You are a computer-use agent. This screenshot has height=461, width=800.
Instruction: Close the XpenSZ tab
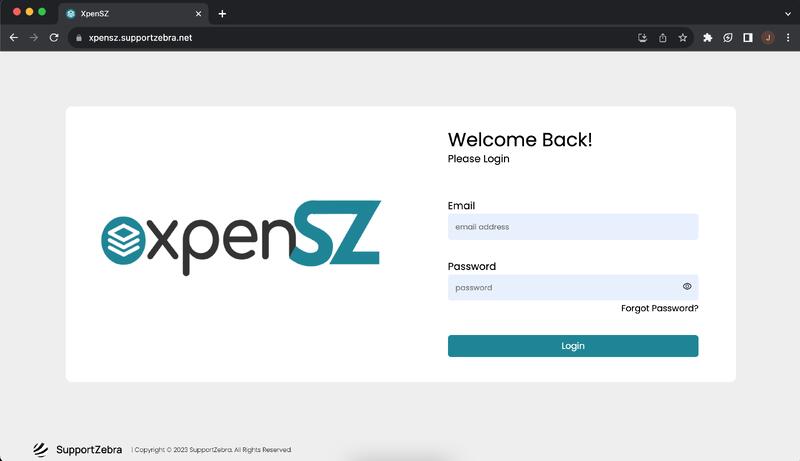pos(198,14)
